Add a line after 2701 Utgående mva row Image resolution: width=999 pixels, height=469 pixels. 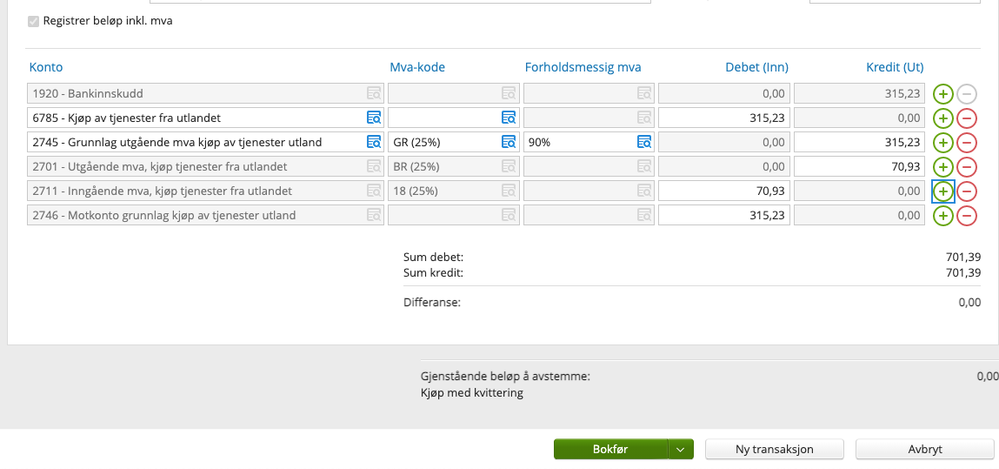click(943, 167)
